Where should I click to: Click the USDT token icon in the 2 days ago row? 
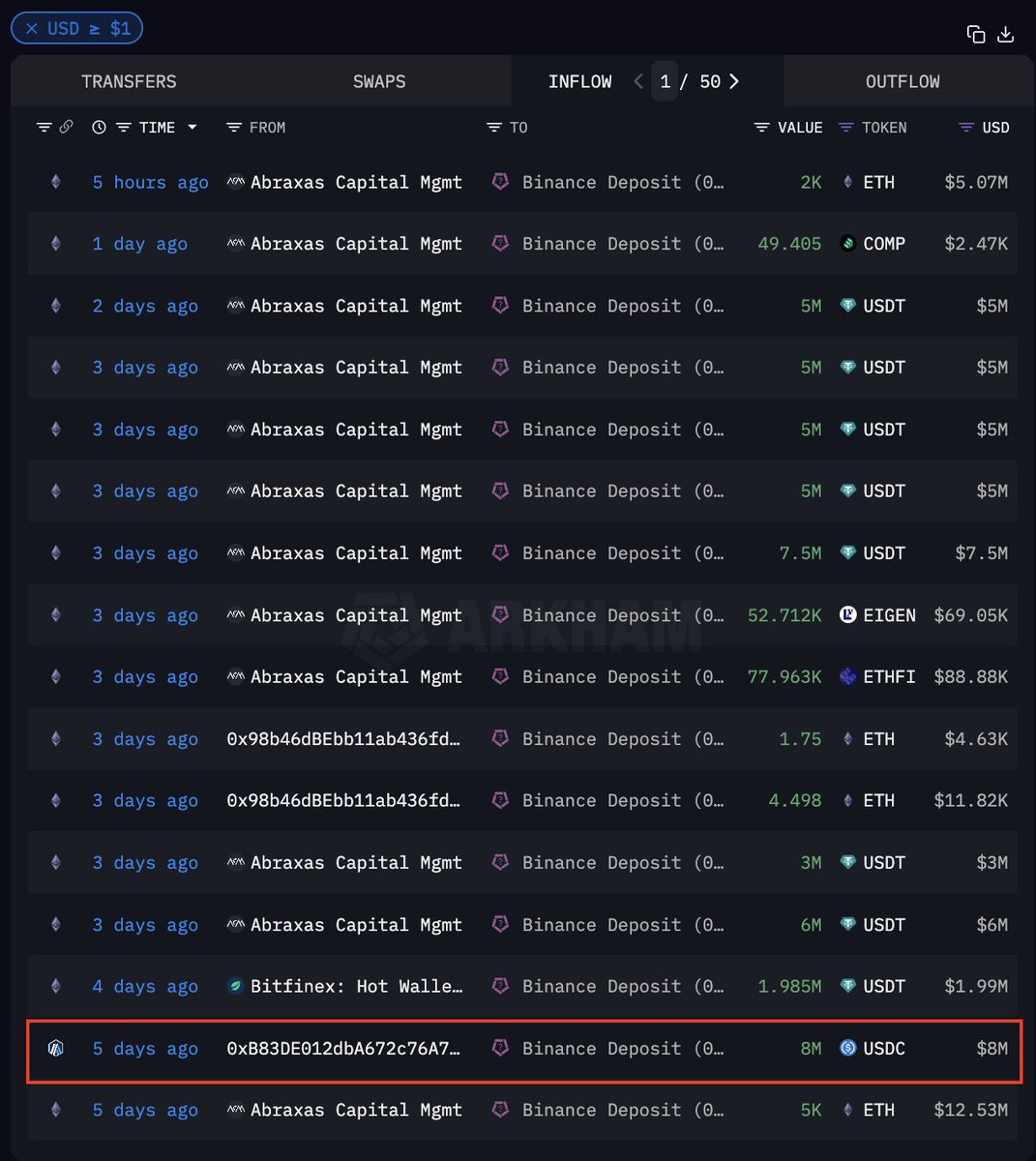(848, 306)
